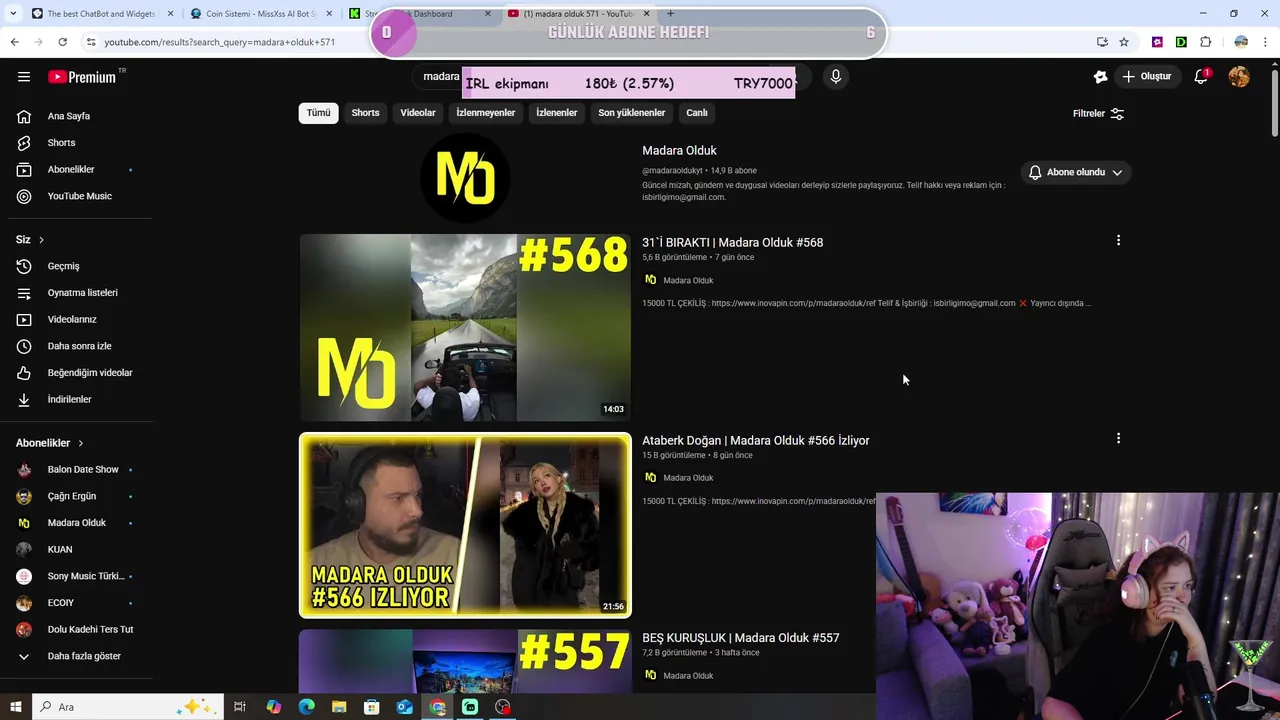Image resolution: width=1280 pixels, height=720 pixels.
Task: Go to YouTube Premium home logo
Action: pyautogui.click(x=83, y=76)
